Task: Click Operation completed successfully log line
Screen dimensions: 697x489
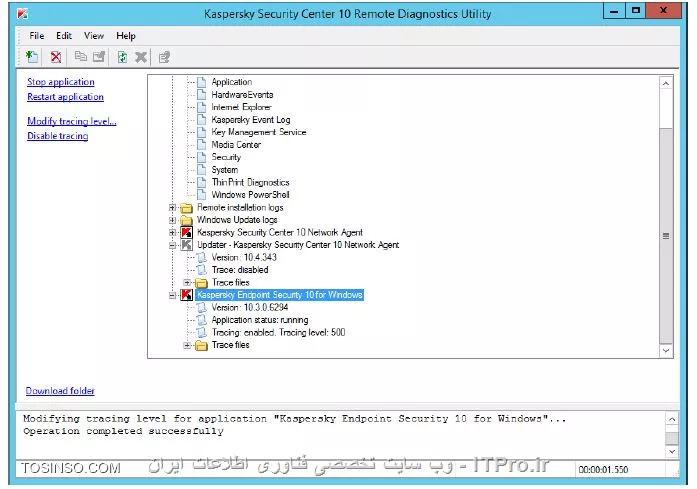Action: tap(124, 431)
